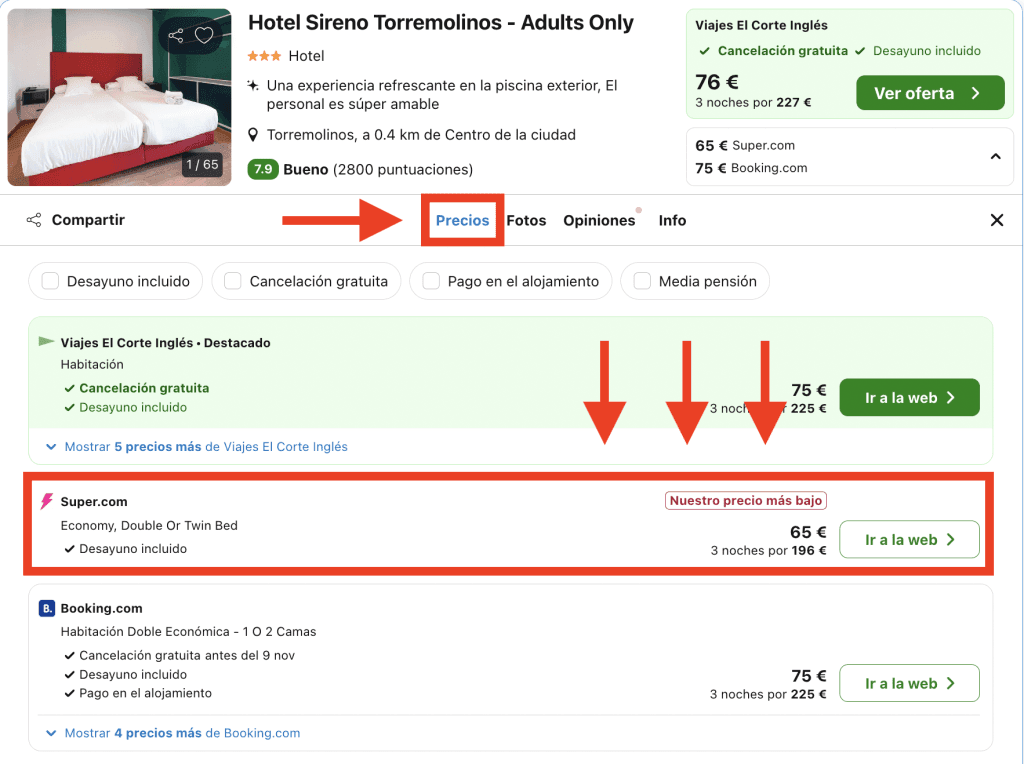This screenshot has width=1024, height=764.
Task: Go to Super.com website offer button
Action: 909,540
